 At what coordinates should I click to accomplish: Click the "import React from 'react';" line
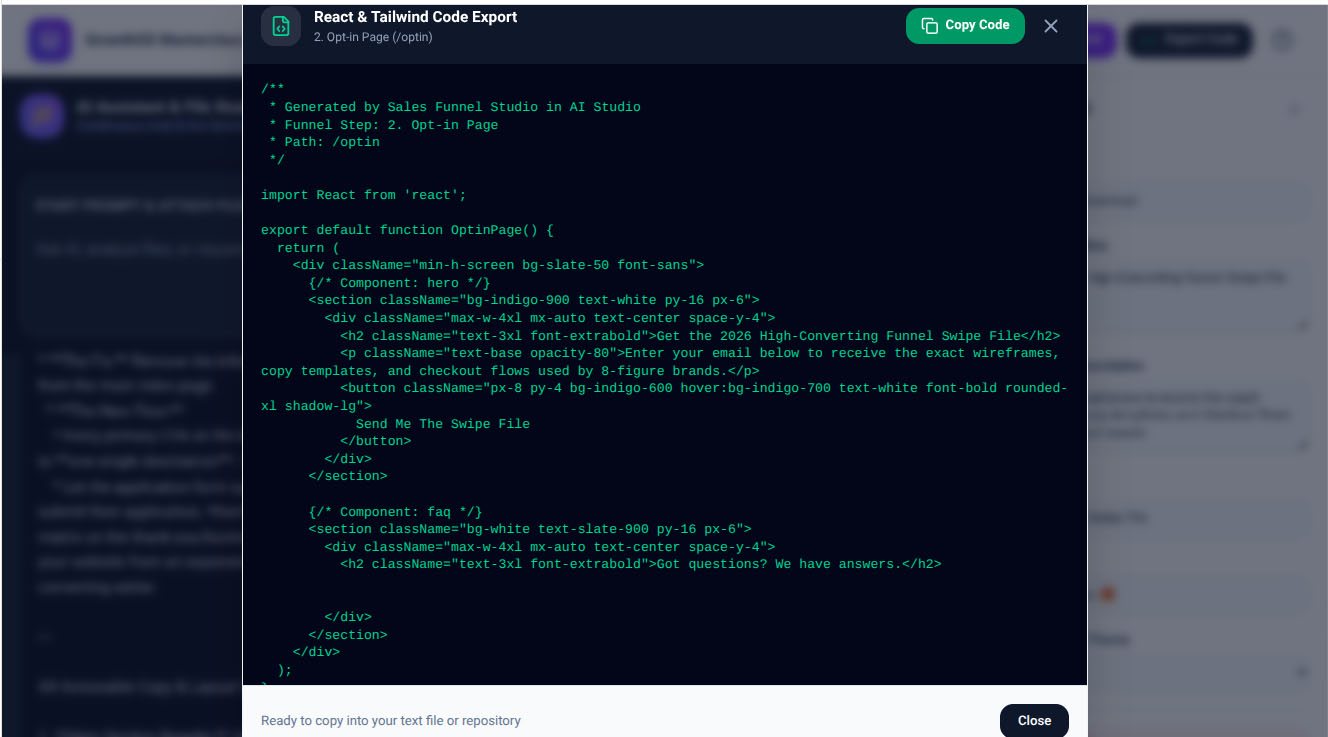click(364, 195)
